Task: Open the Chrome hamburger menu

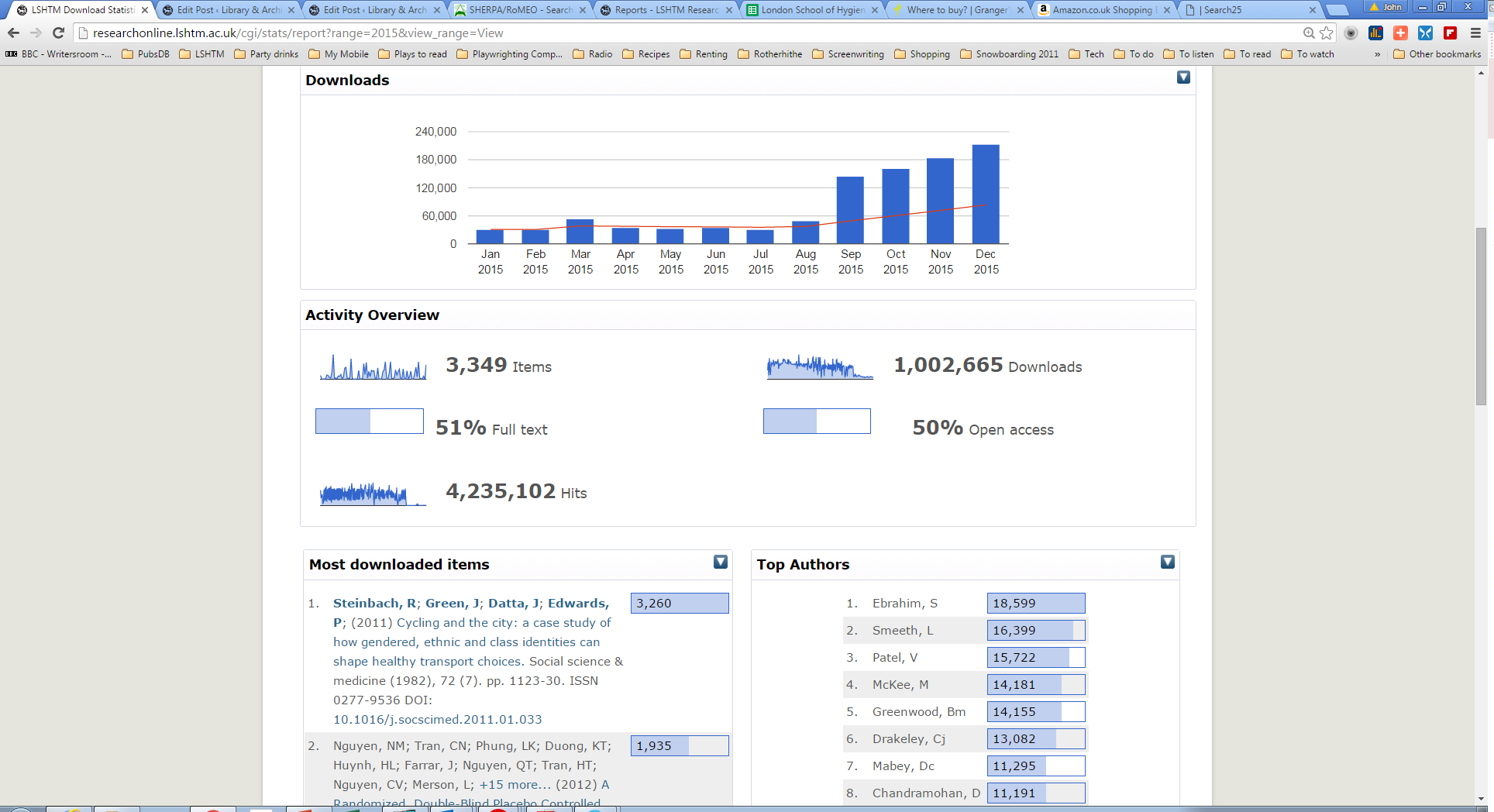Action: (x=1475, y=33)
